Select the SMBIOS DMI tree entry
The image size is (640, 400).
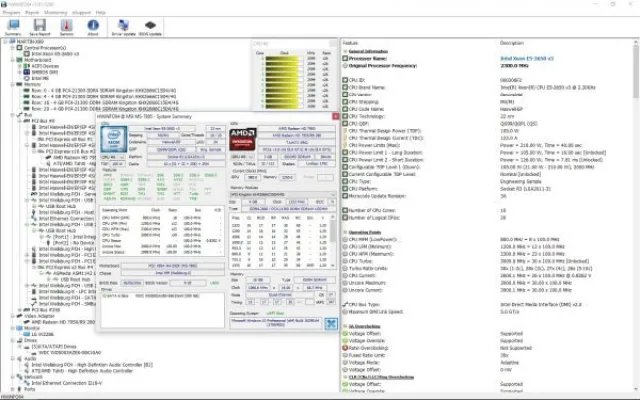(x=44, y=72)
